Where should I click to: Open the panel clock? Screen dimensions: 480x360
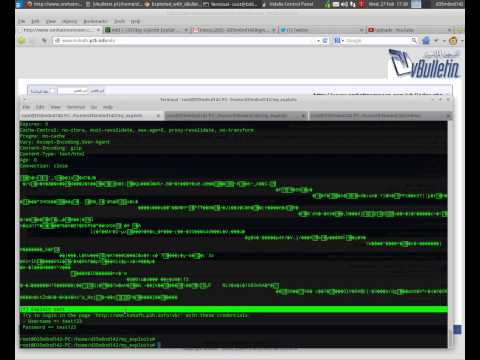click(388, 4)
